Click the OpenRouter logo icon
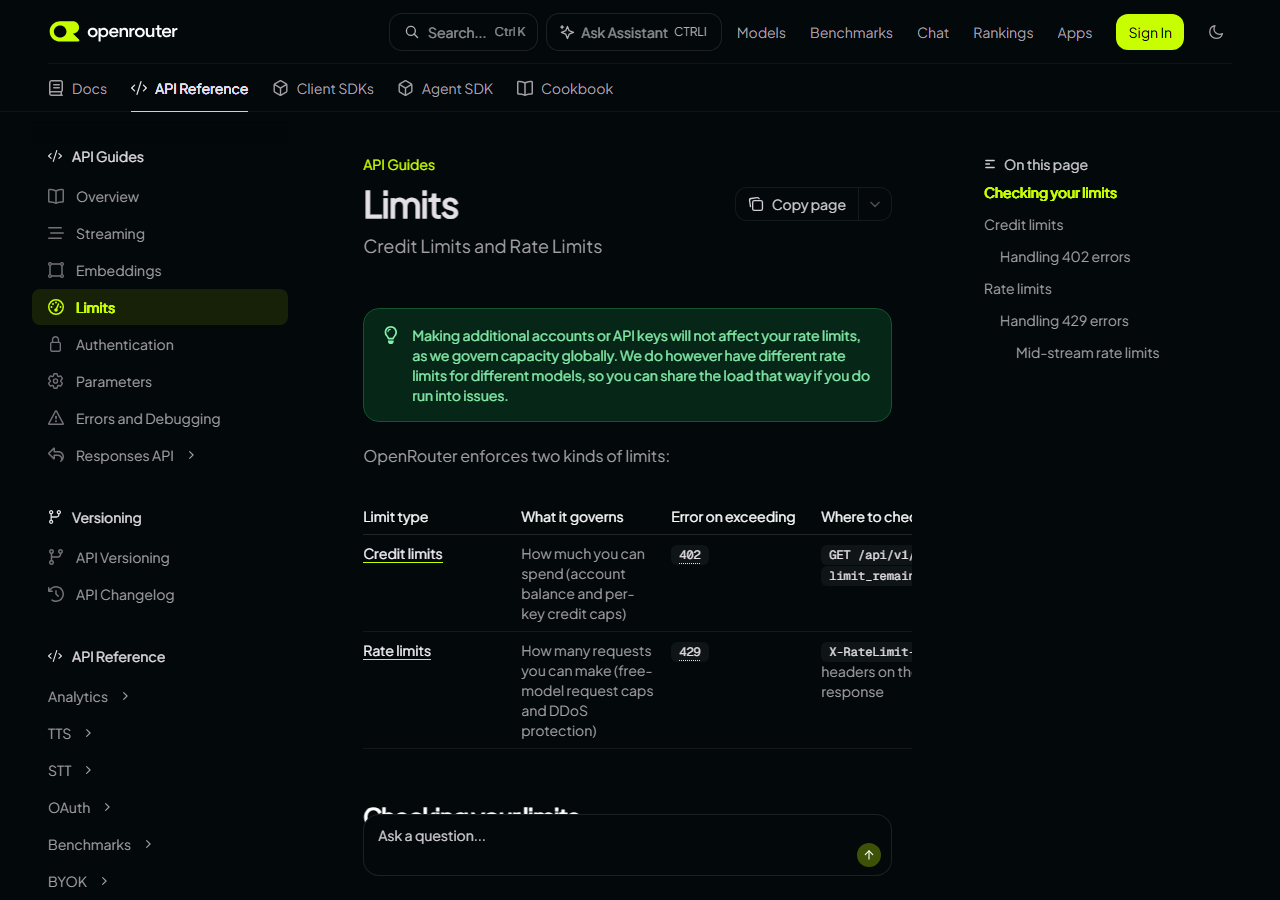This screenshot has width=1280, height=900. point(64,32)
